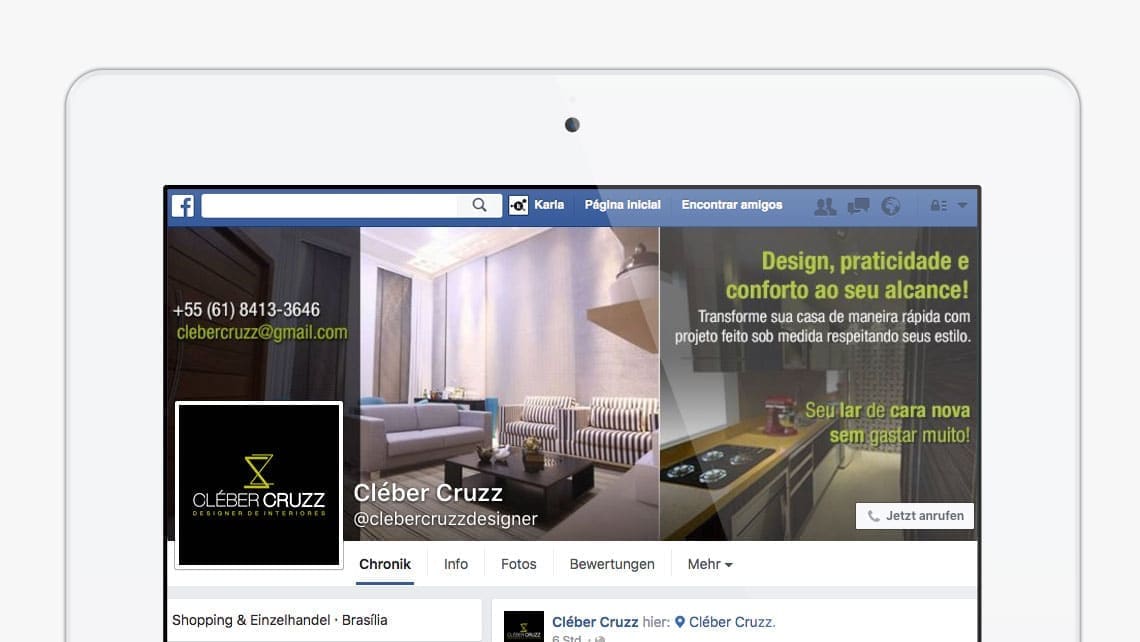Click the Brasília location text
1140x642 pixels.
[364, 620]
